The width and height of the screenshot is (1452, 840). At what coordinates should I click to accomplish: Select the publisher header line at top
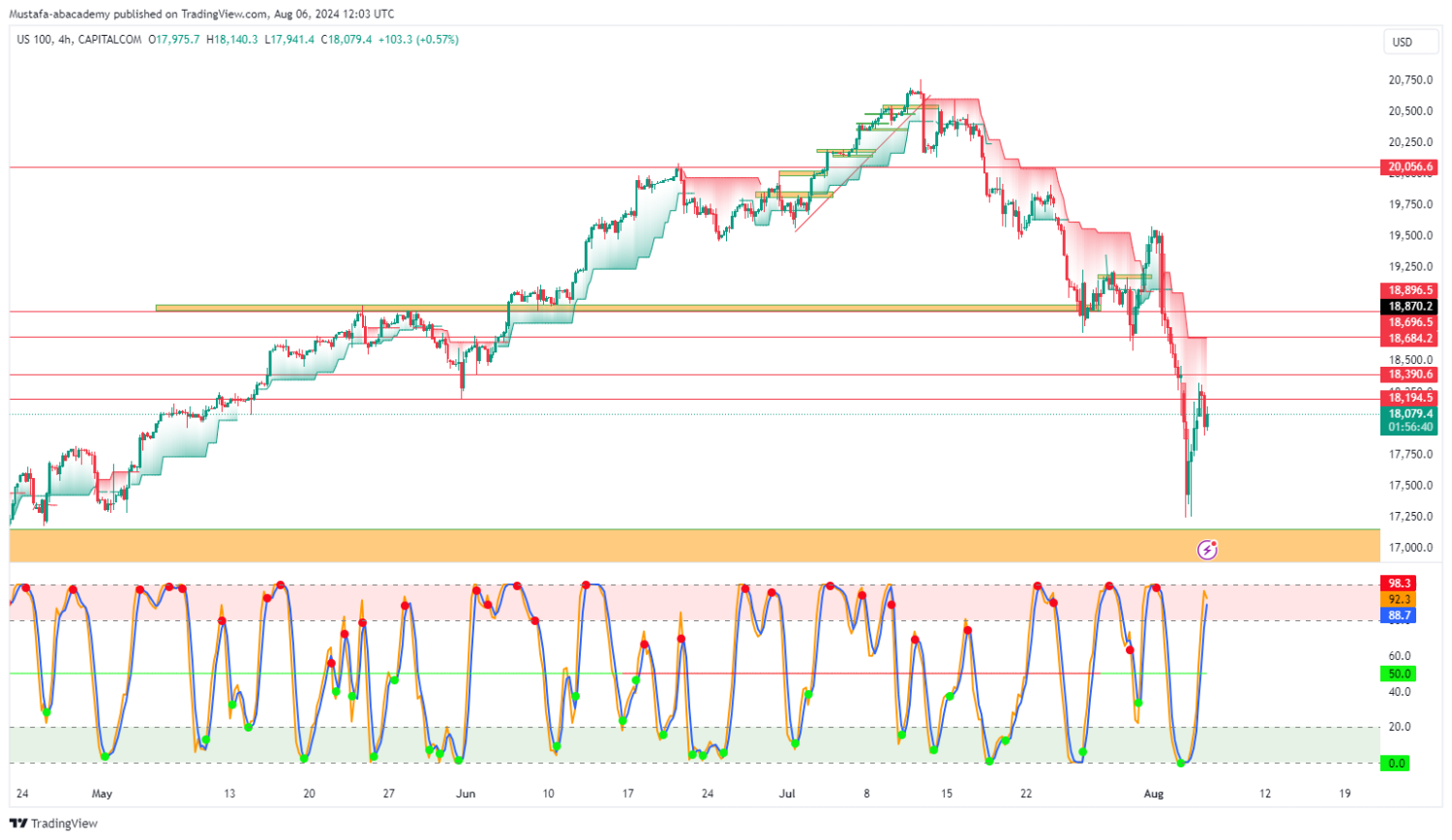point(201,14)
